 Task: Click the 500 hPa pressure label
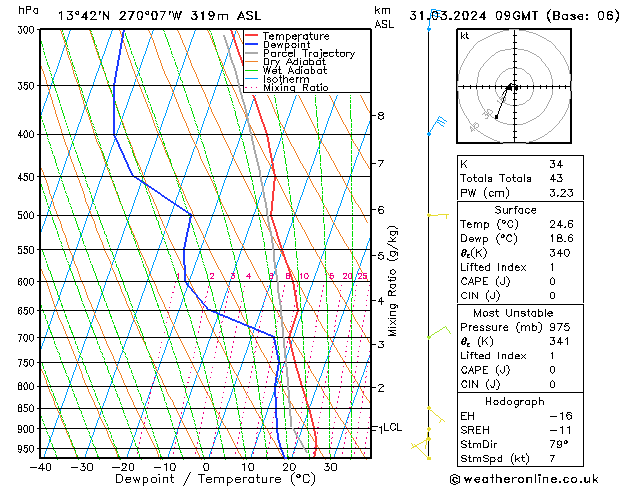pos(28,215)
